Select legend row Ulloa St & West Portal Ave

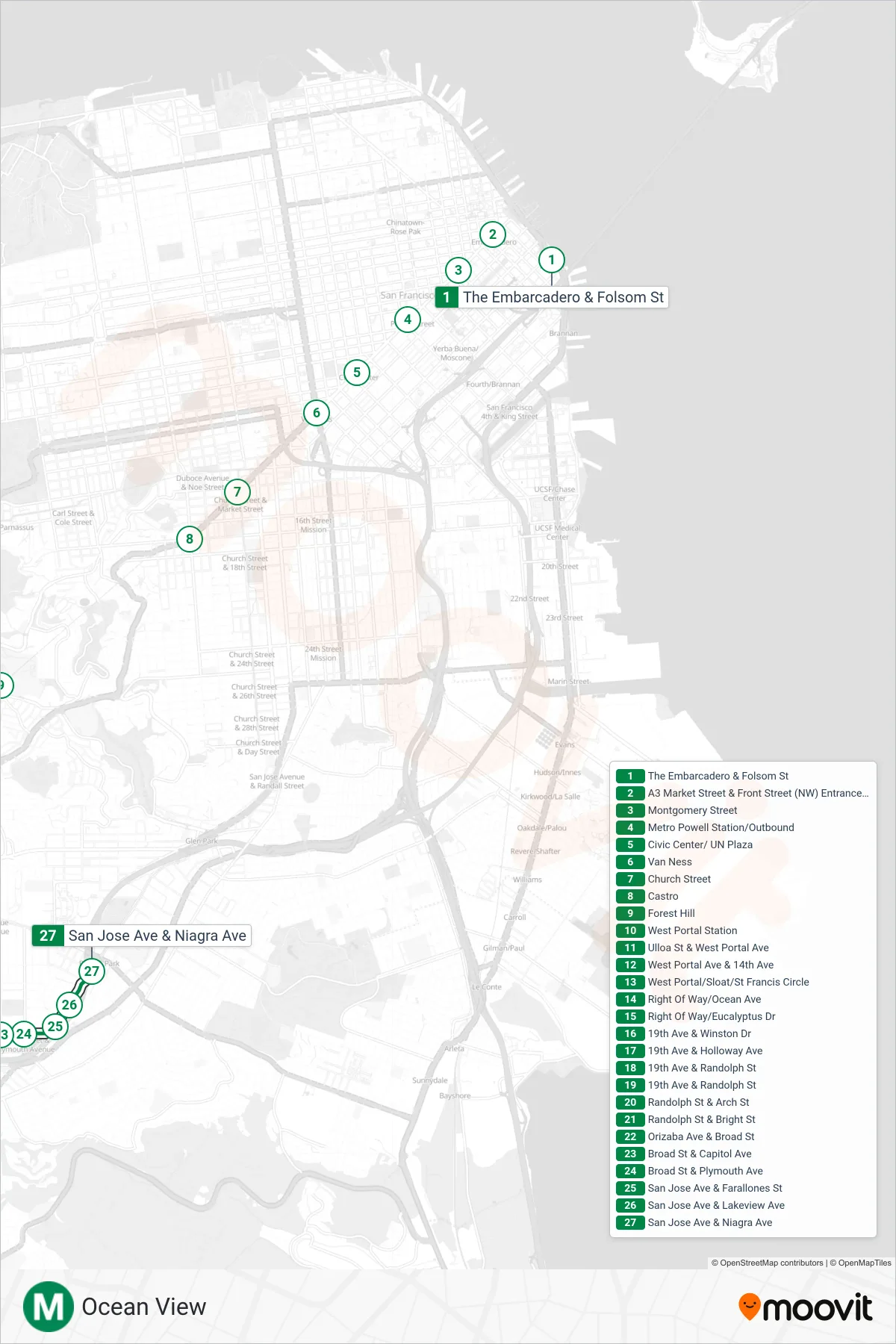[743, 948]
